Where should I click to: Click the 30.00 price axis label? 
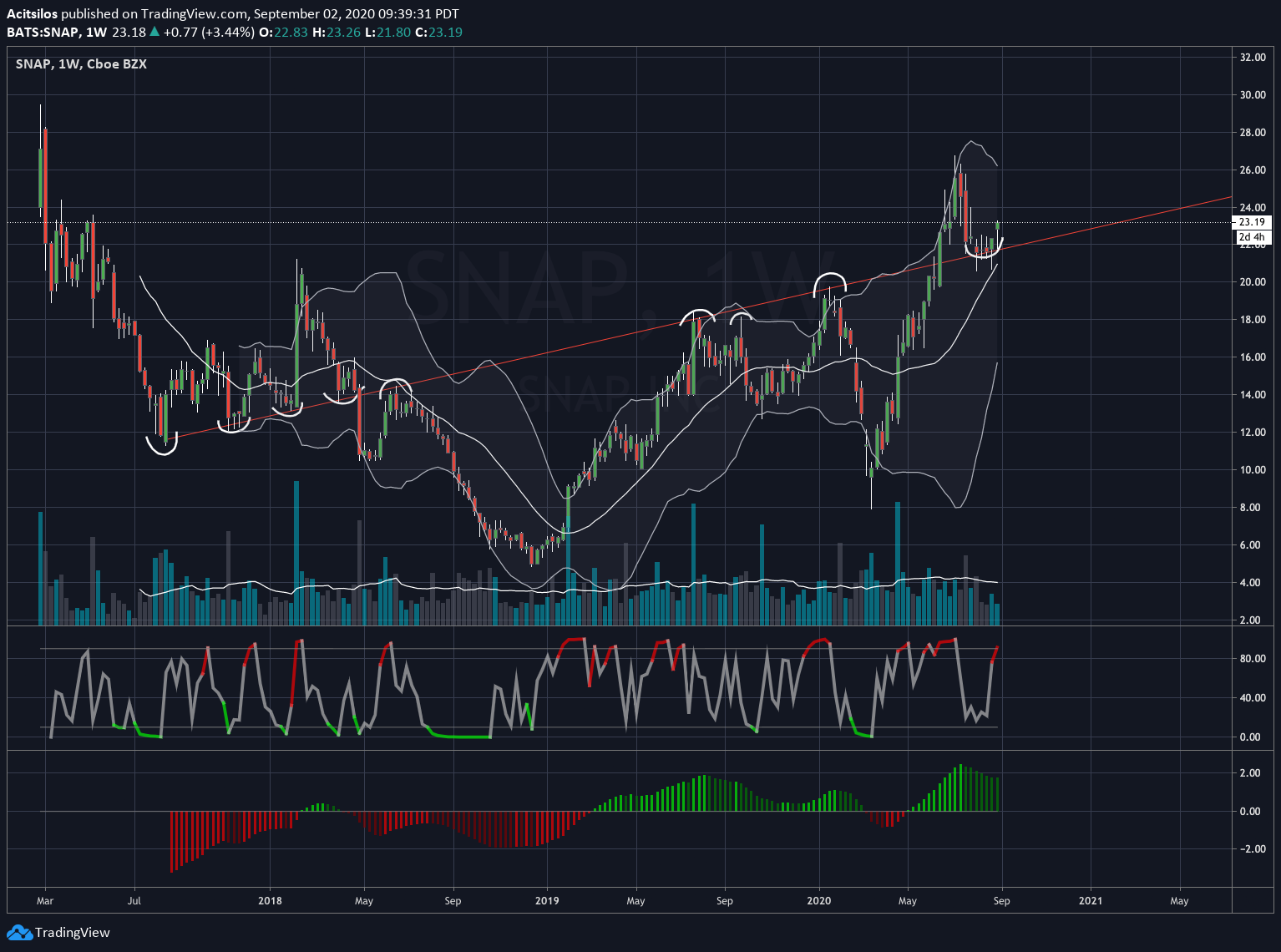(1252, 95)
